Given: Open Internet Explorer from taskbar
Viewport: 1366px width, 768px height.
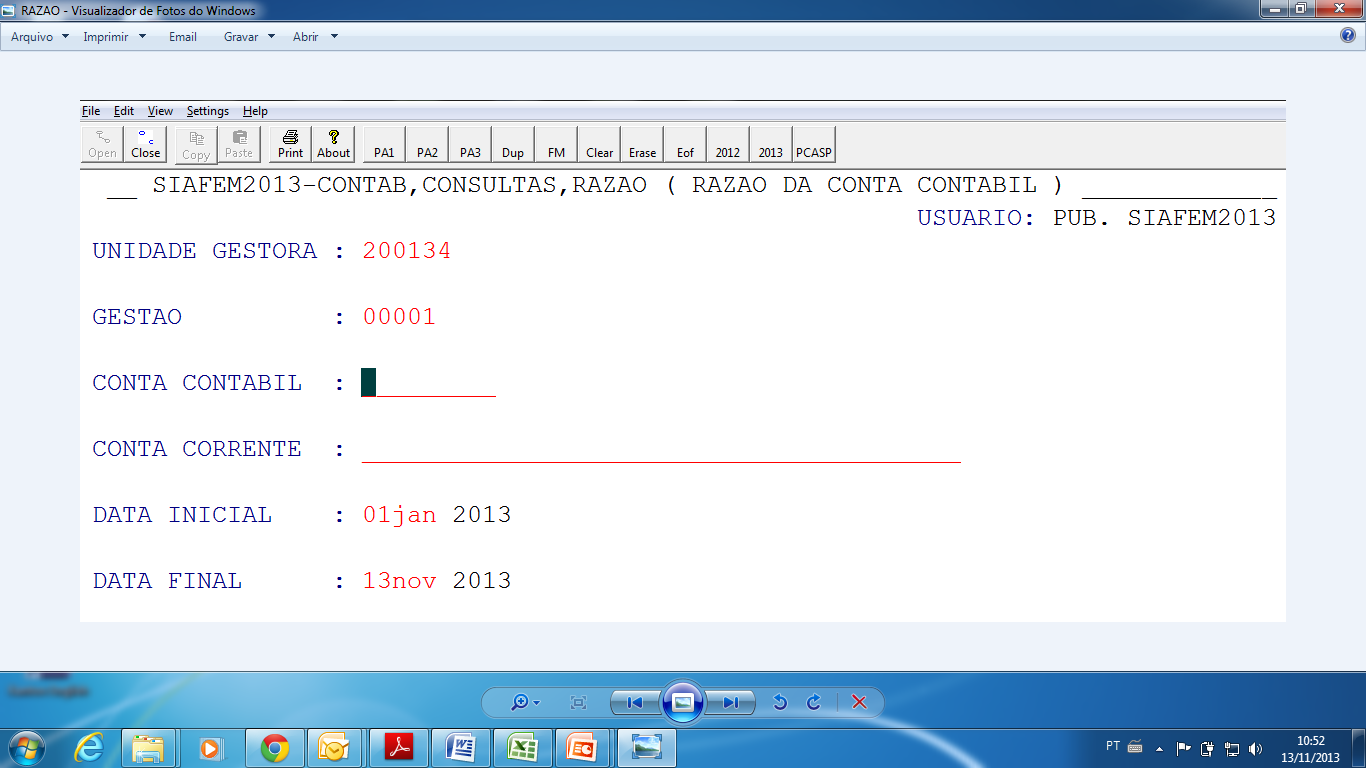Looking at the screenshot, I should point(89,747).
